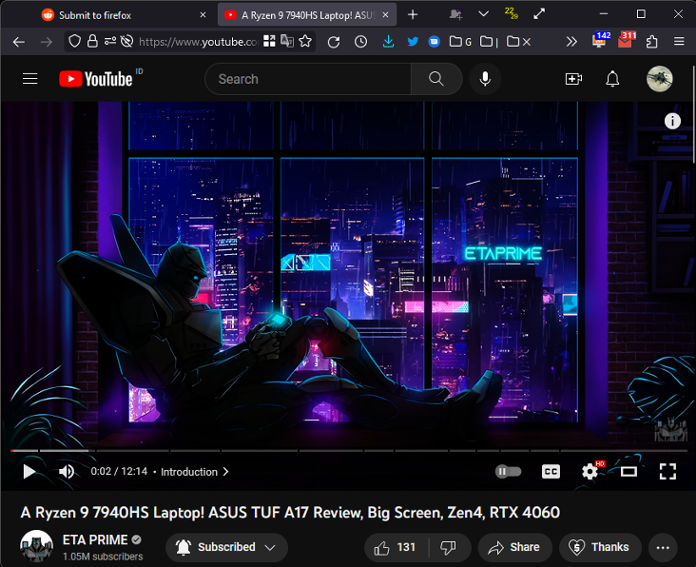
Task: Click the diagonal expand arrows in tab bar
Action: 539,14
